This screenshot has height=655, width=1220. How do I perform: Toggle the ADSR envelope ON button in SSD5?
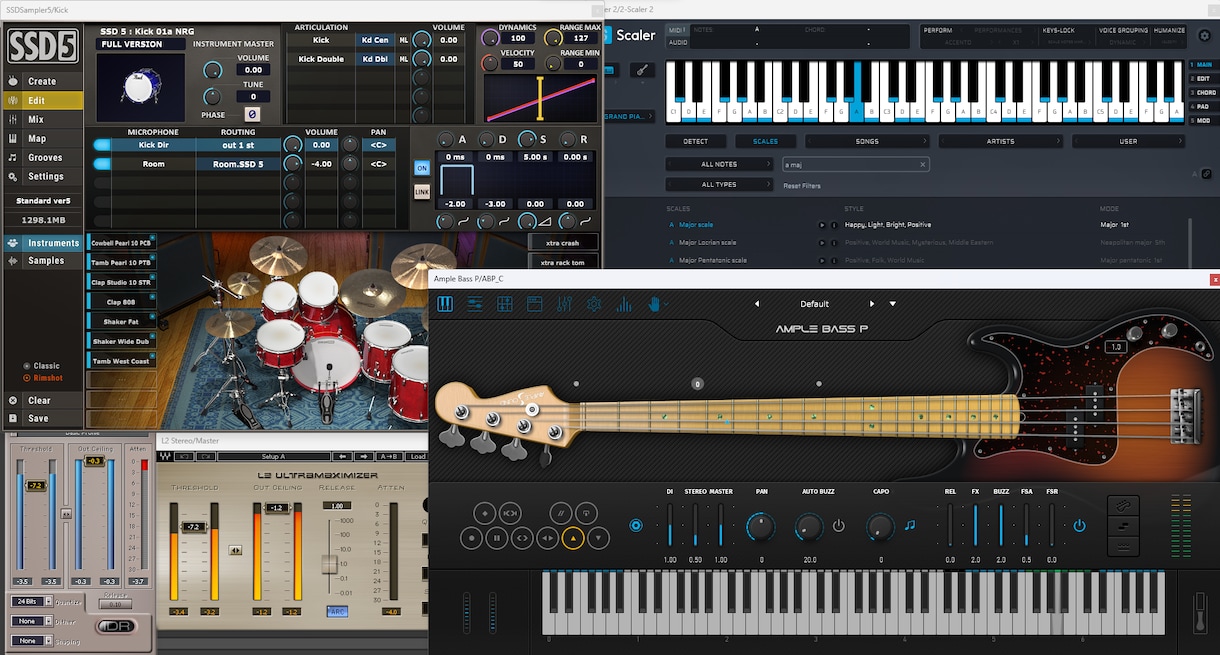[422, 168]
